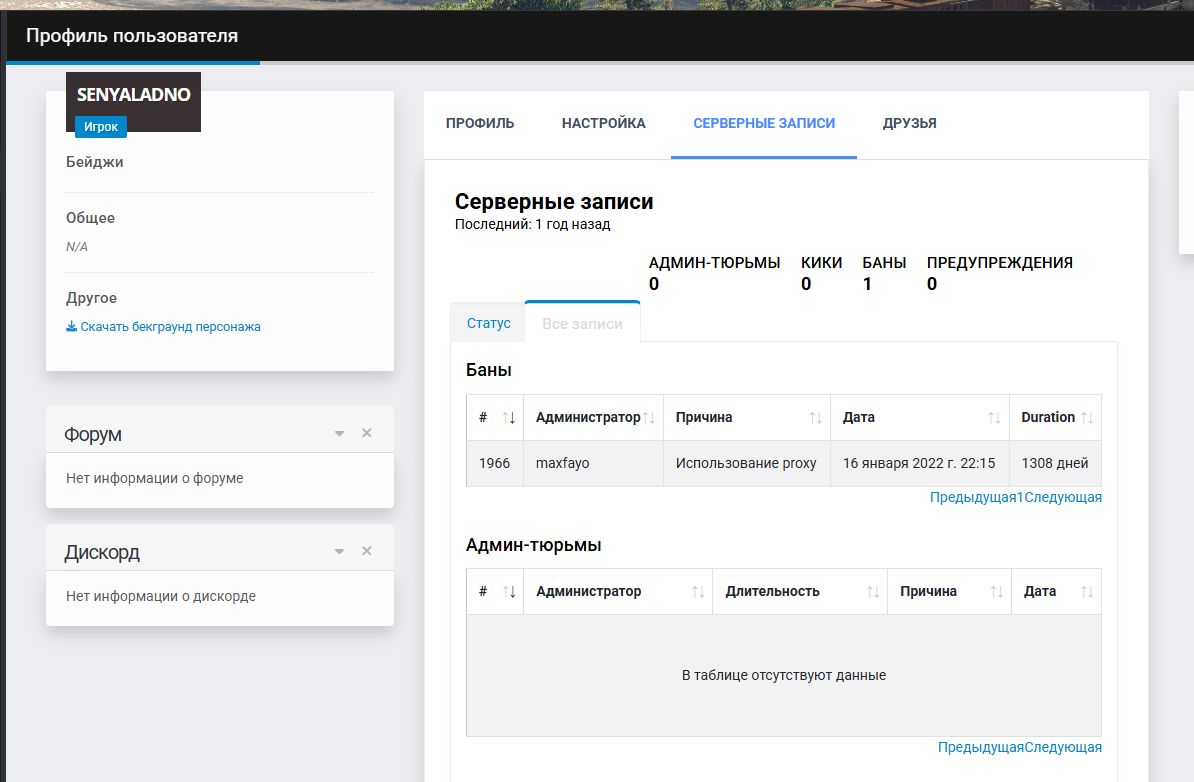Sort Админ-тюрьмы table by Причина
The height and width of the screenshot is (782, 1194).
click(950, 592)
